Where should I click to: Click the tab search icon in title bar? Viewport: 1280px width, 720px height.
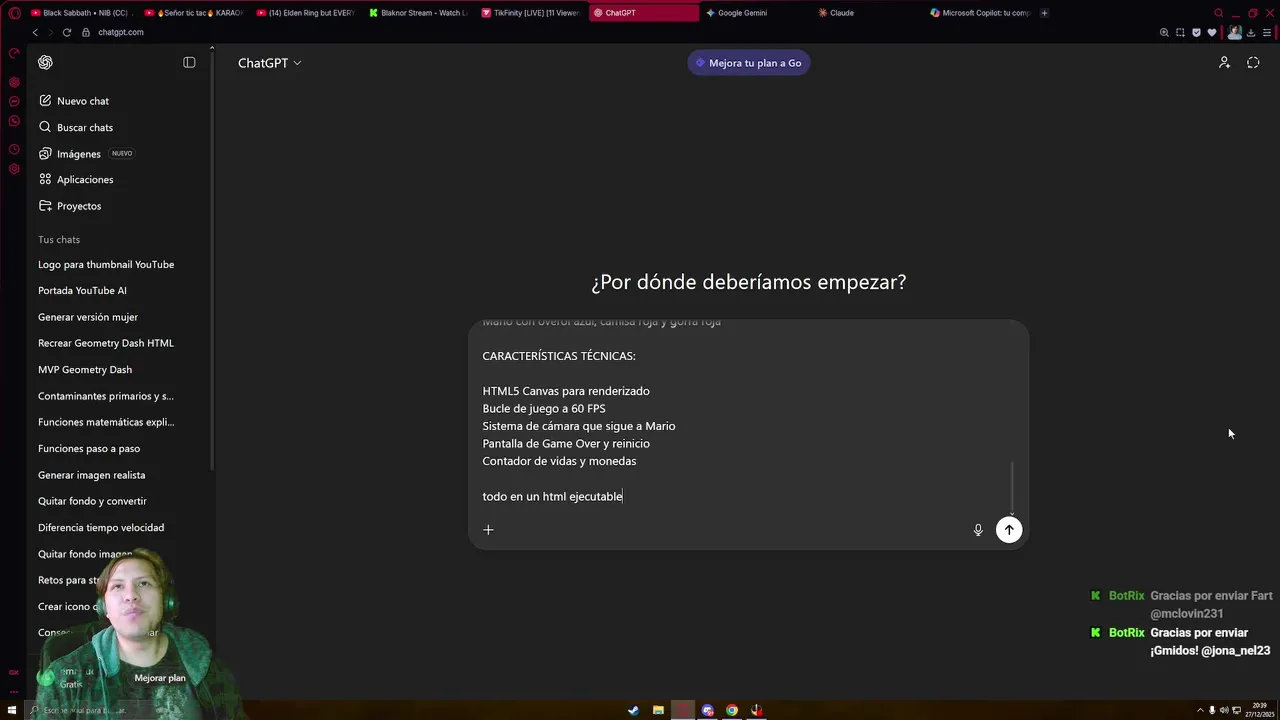point(1218,13)
